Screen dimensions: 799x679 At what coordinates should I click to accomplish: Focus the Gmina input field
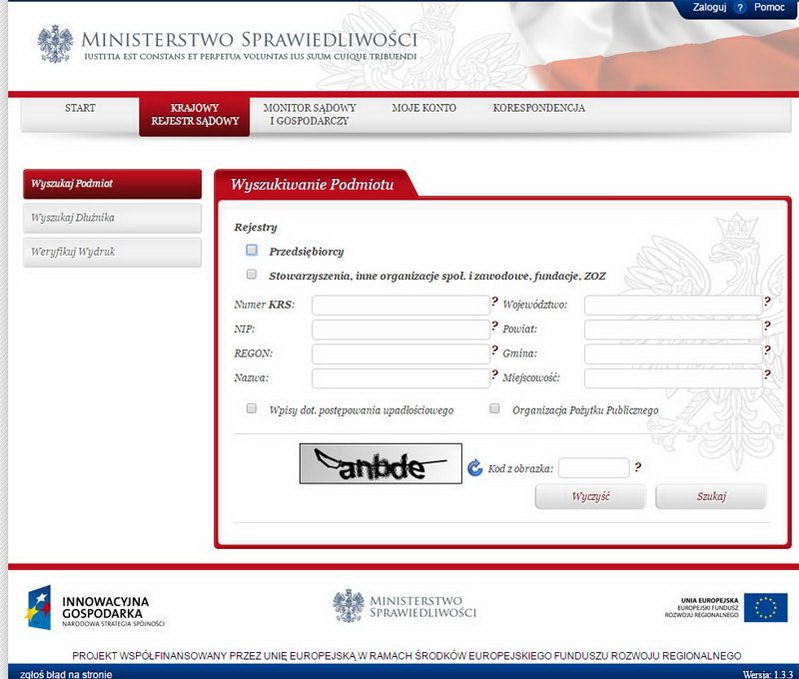click(673, 354)
